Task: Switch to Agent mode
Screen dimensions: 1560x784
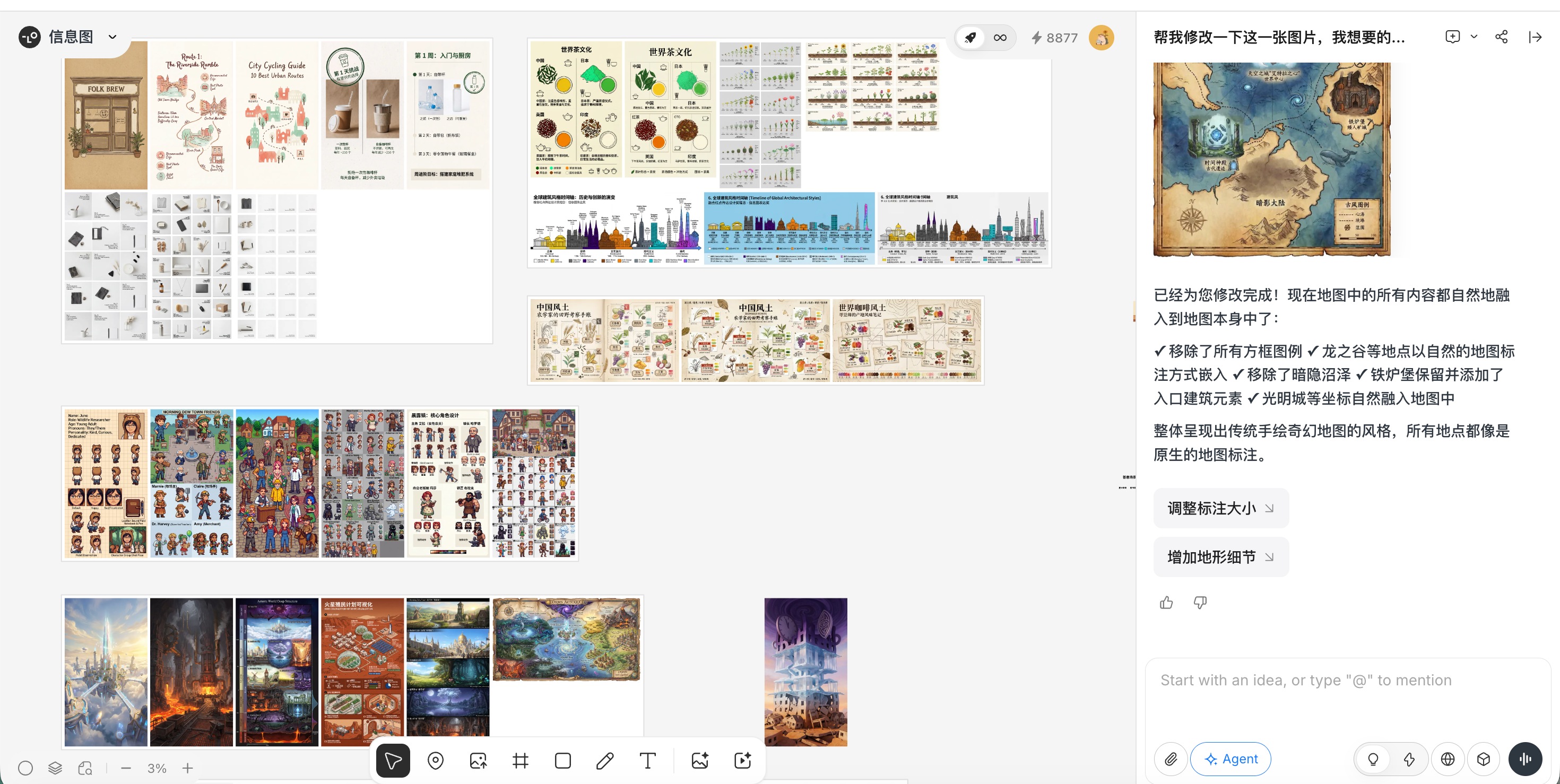Action: pos(1230,759)
